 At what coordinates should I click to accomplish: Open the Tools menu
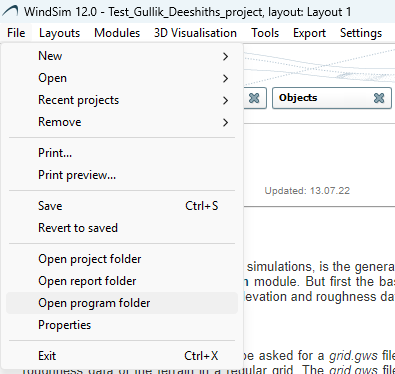(x=265, y=33)
